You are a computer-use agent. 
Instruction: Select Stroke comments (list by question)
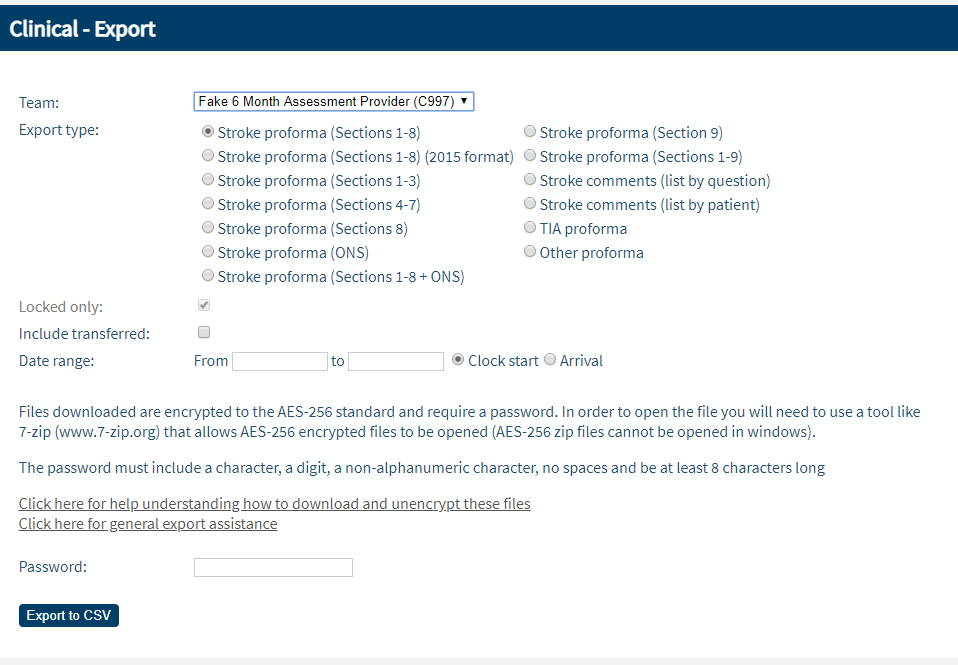click(530, 180)
